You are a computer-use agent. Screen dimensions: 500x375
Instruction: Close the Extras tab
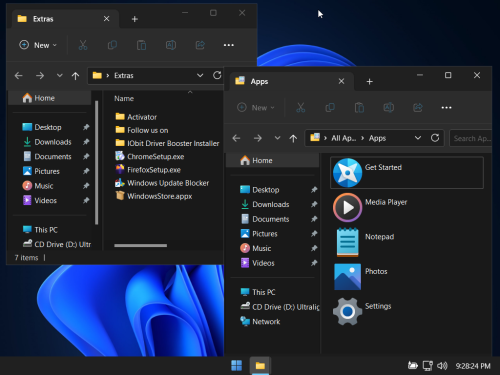click(x=106, y=19)
